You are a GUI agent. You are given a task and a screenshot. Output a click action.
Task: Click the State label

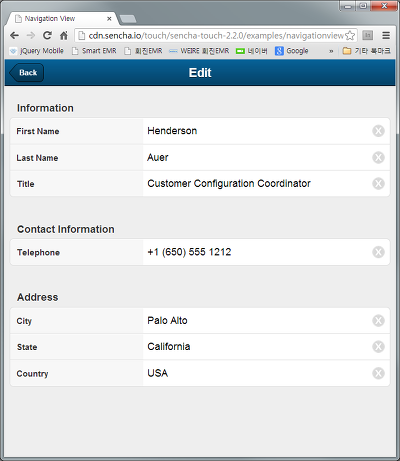(x=27, y=347)
